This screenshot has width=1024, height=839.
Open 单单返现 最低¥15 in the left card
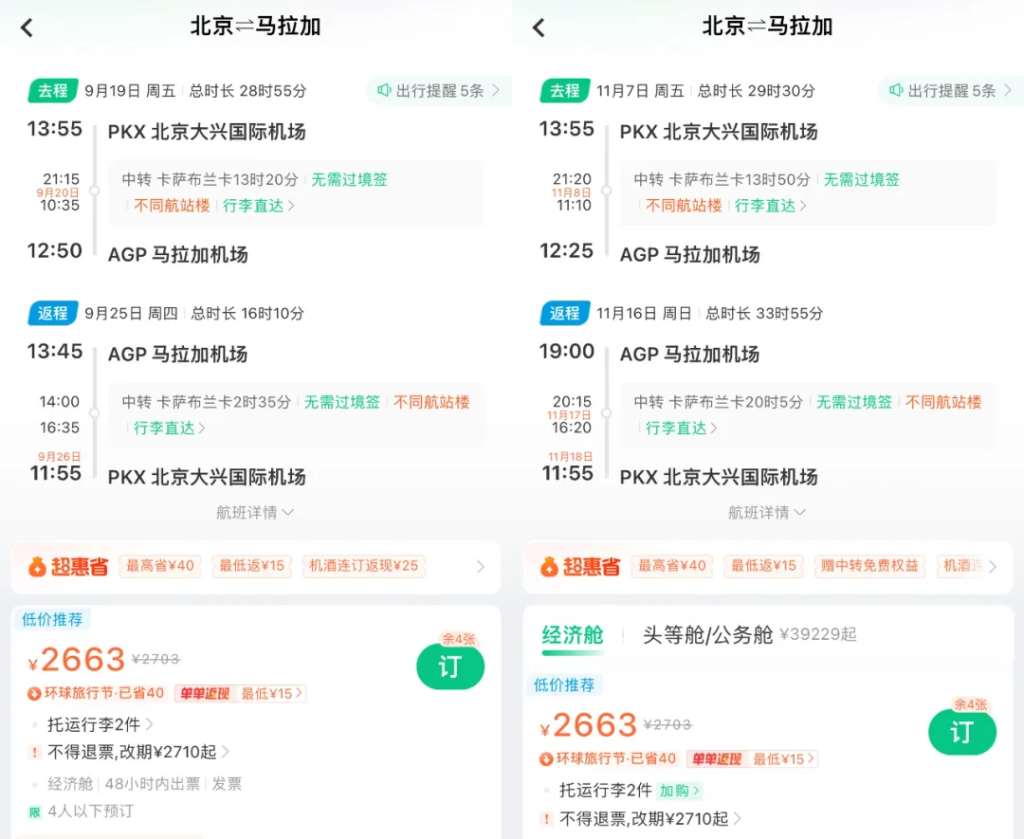[x=240, y=693]
